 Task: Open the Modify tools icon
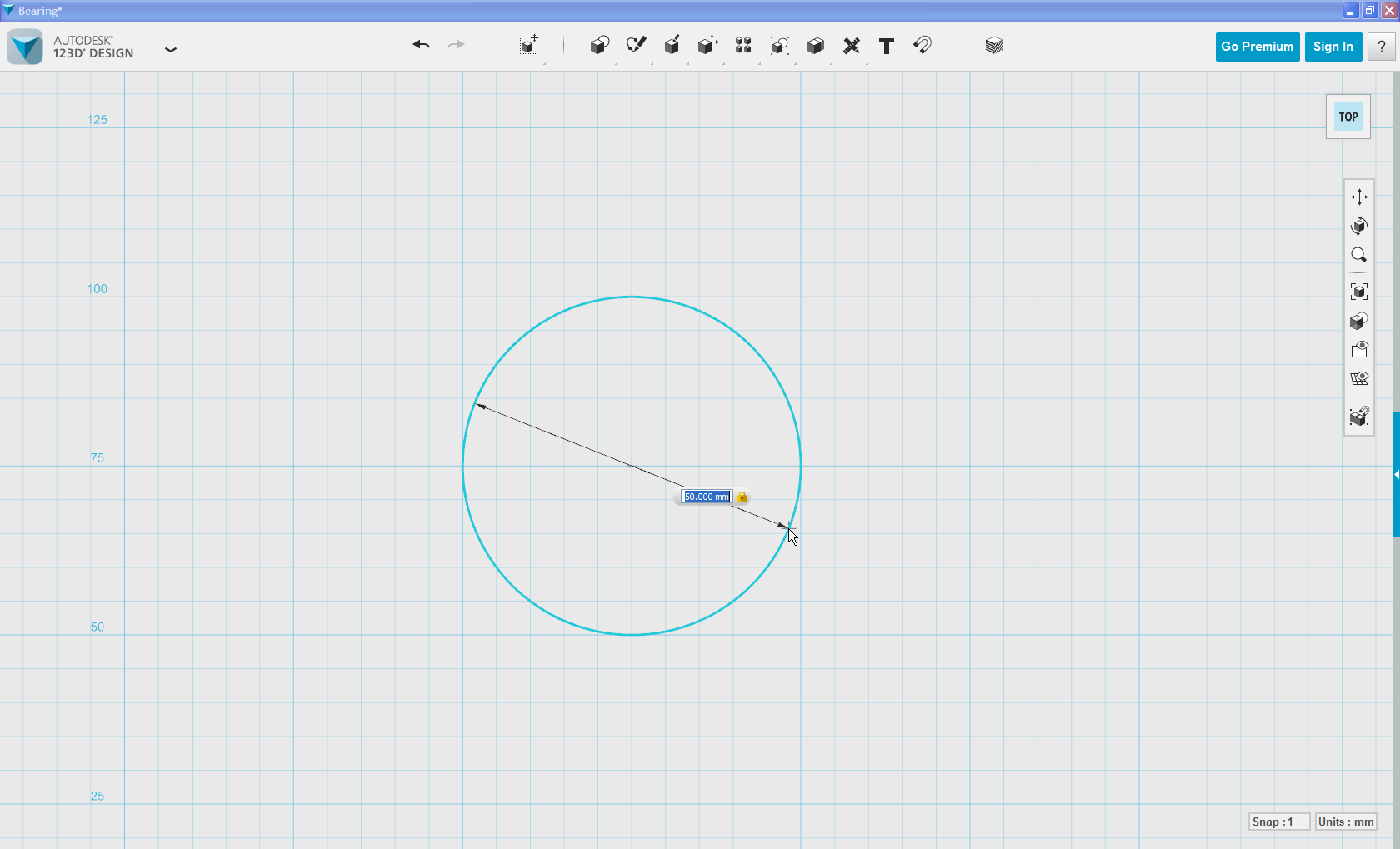pos(707,46)
